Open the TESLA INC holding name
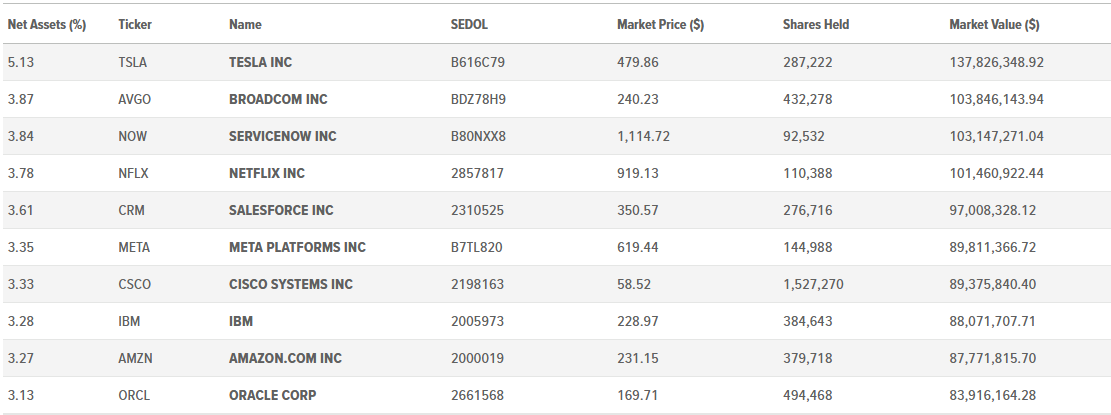1111x415 pixels. 260,62
